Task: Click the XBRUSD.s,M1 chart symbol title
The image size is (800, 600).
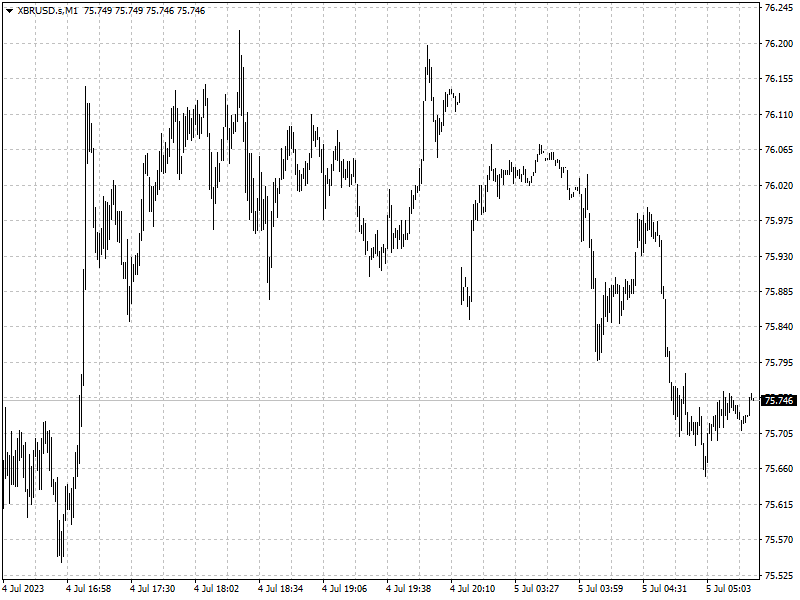Action: (47, 11)
